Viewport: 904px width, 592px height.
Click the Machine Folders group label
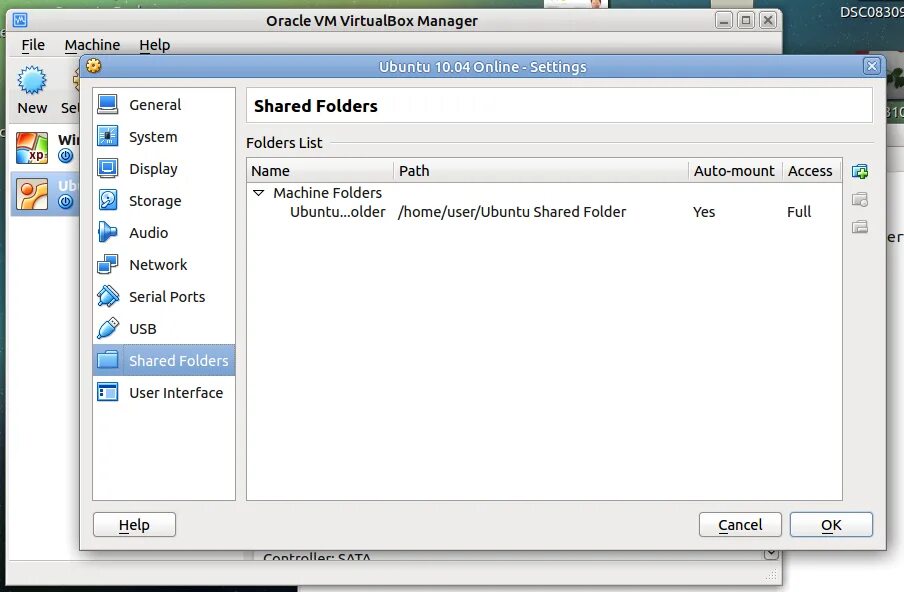(x=327, y=193)
